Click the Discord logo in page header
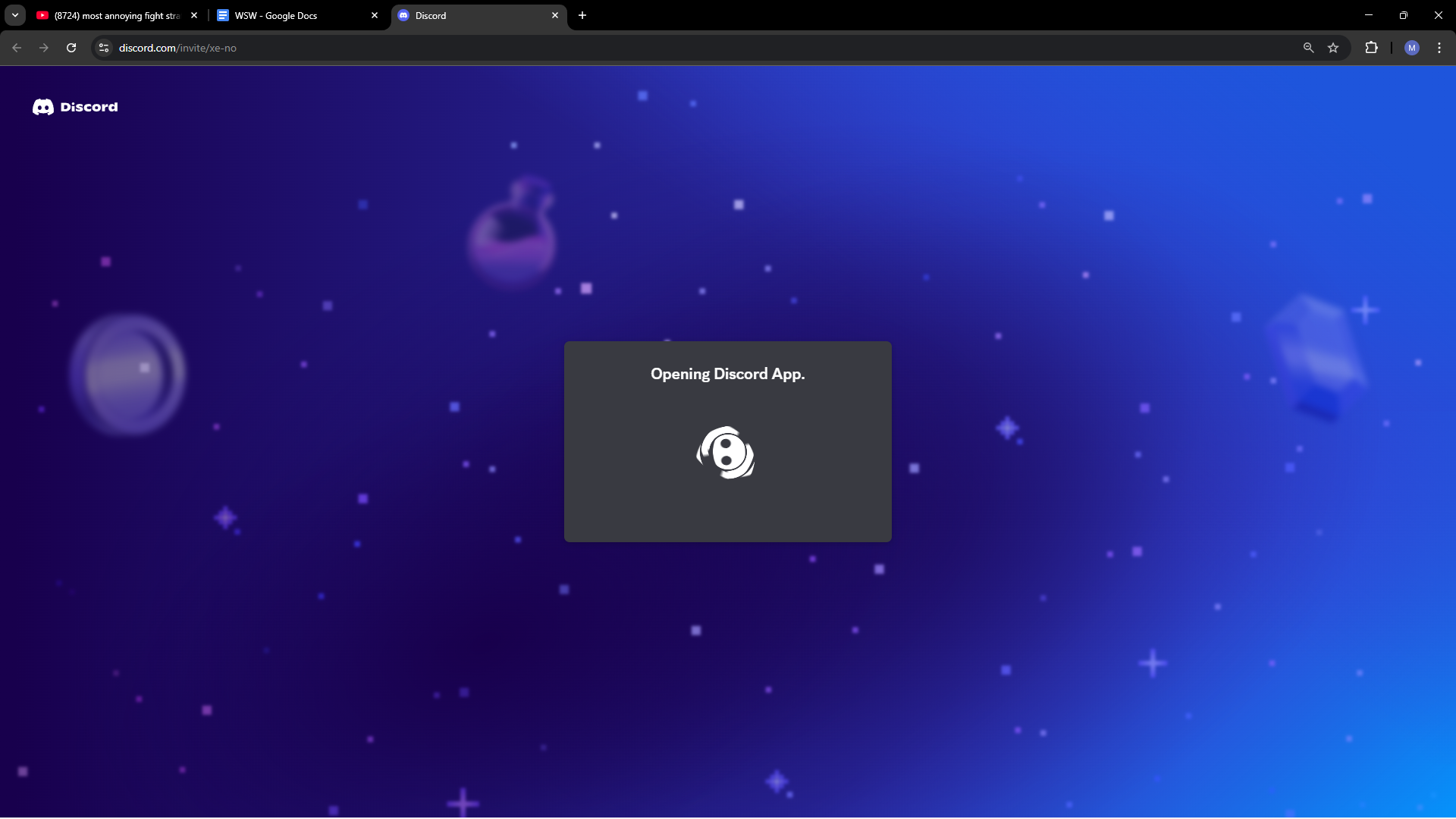The width and height of the screenshot is (1456, 819). coord(75,107)
